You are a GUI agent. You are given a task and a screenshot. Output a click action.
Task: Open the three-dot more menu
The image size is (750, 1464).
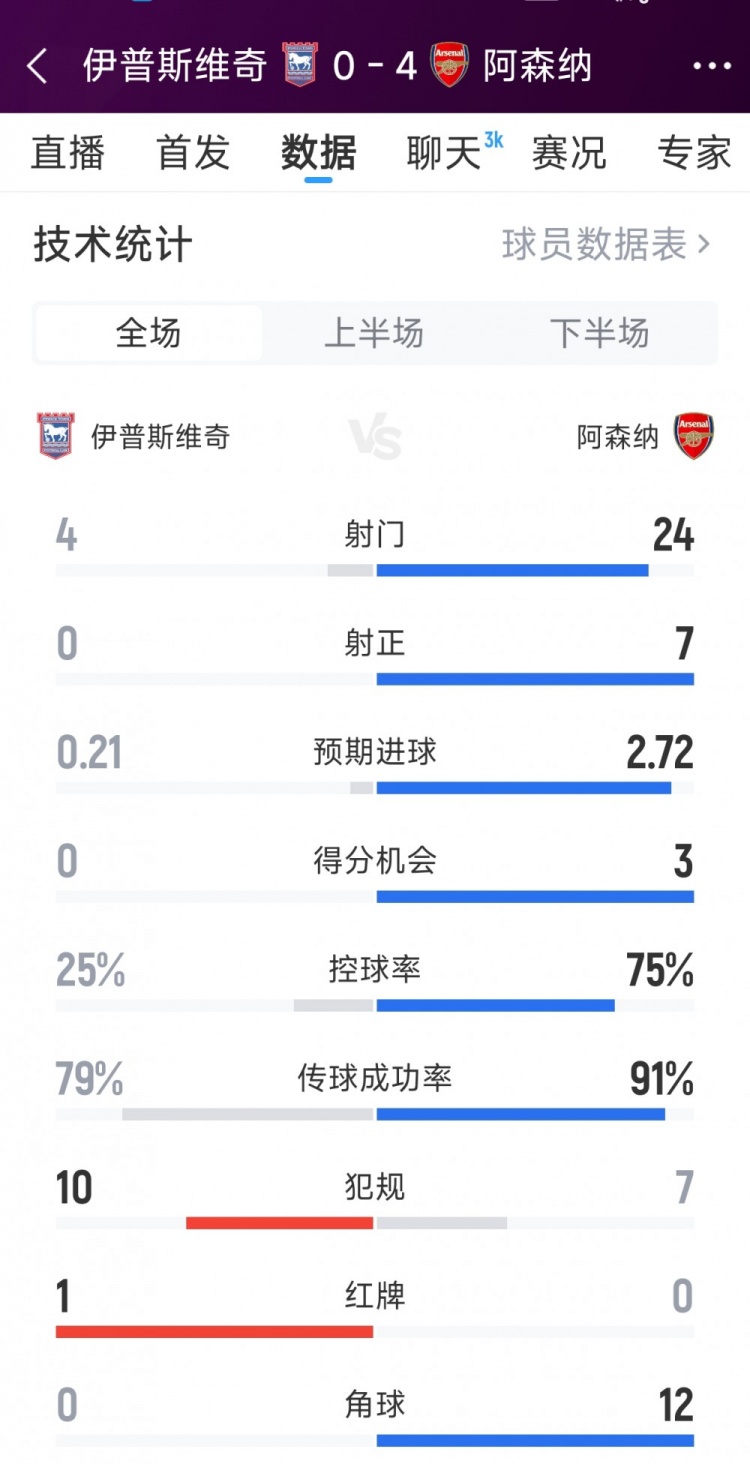(712, 67)
